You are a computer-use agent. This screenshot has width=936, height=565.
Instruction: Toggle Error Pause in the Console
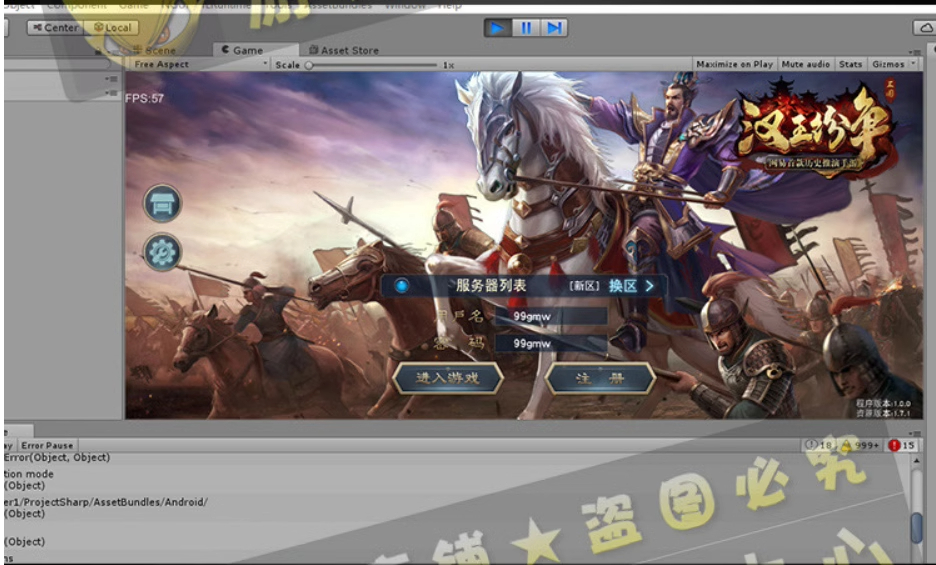point(47,446)
